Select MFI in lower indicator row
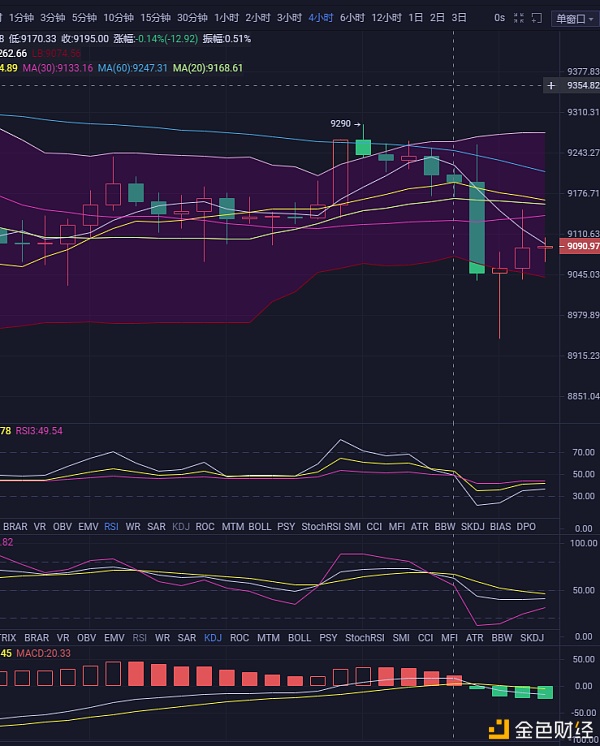The image size is (600, 746). [x=449, y=638]
